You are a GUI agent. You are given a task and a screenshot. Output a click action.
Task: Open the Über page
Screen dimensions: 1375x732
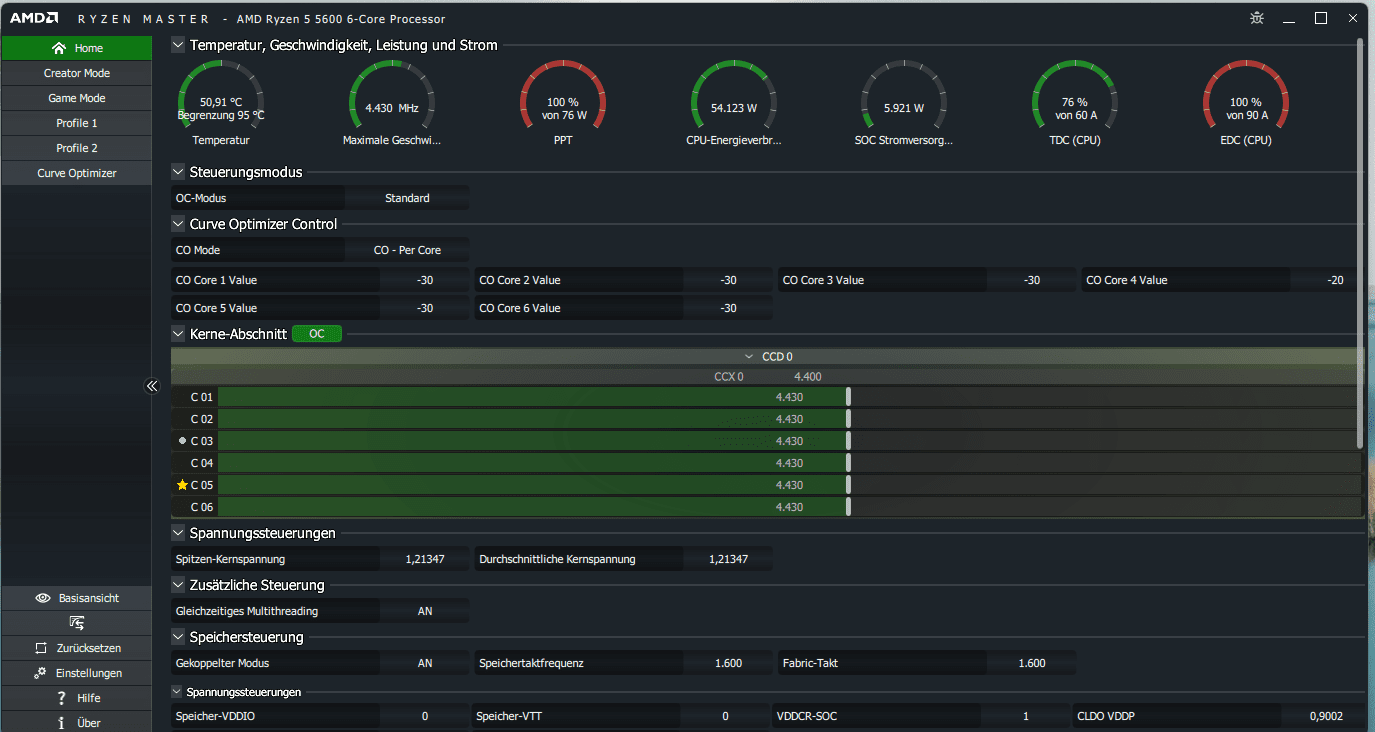77,722
